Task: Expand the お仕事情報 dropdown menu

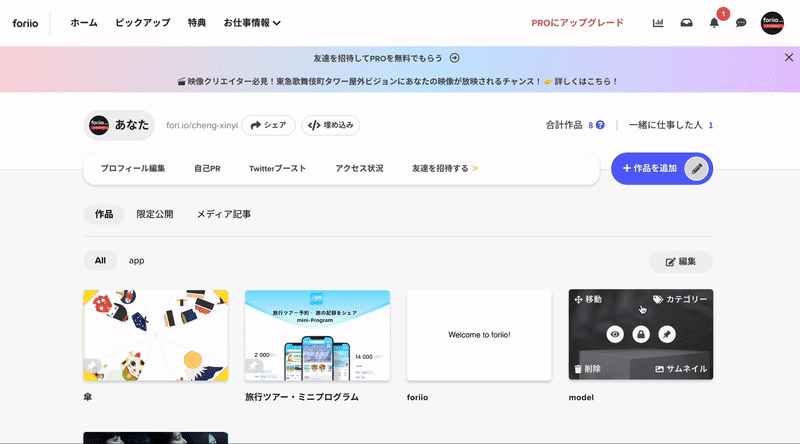Action: (251, 23)
